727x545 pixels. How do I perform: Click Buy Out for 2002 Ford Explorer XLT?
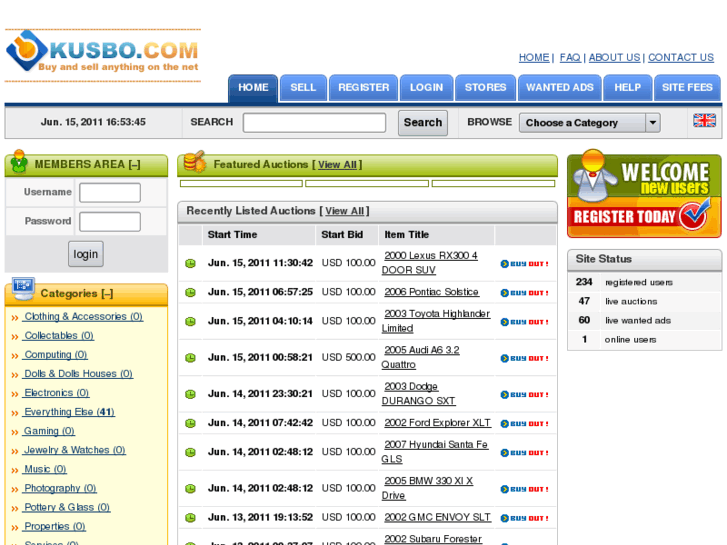coord(524,423)
